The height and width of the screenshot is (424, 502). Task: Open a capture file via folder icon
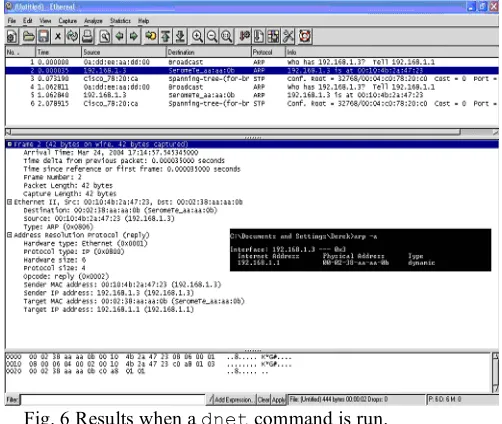29,36
